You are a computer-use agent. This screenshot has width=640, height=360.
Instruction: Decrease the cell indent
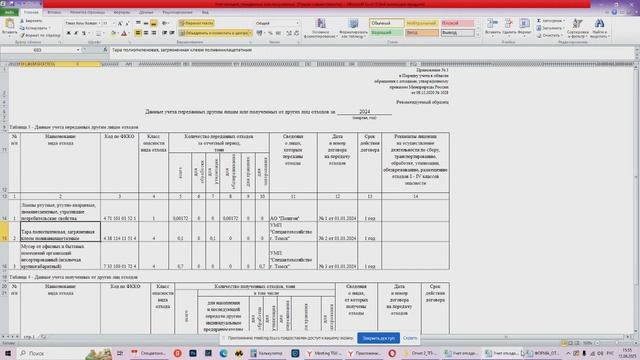click(164, 33)
